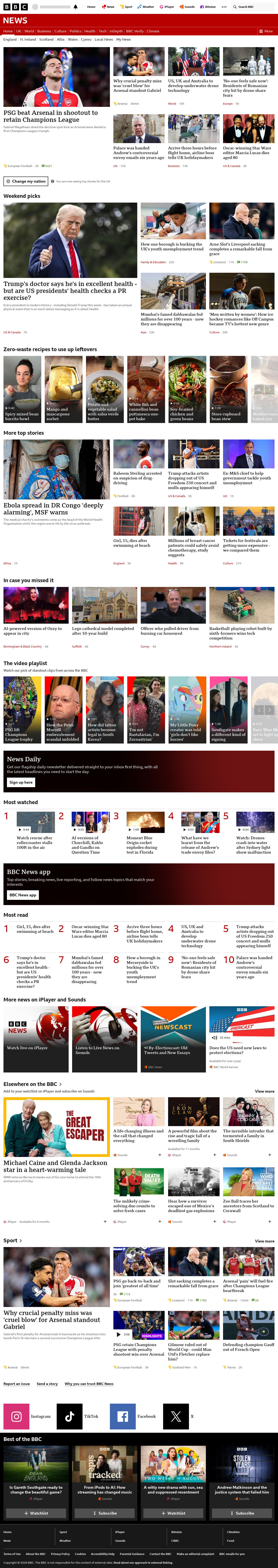Add the invisible intruder podcast with plus icon
The height and width of the screenshot is (1568, 278).
270,1155
